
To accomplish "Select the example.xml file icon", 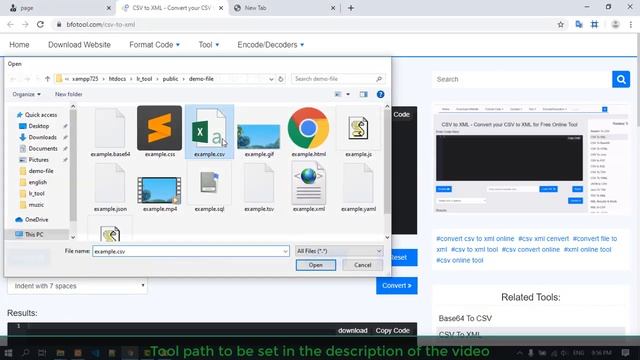I will [x=309, y=183].
